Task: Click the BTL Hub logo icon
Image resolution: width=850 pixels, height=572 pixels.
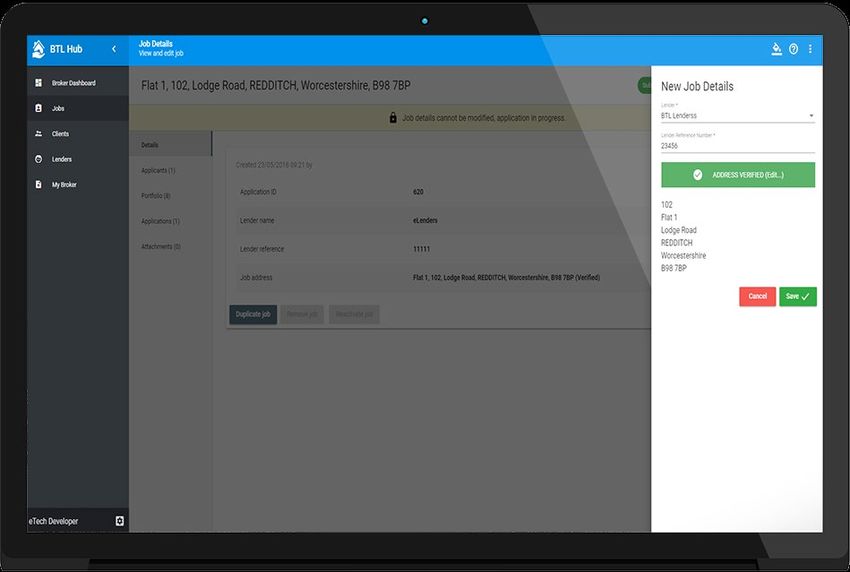Action: (38, 49)
